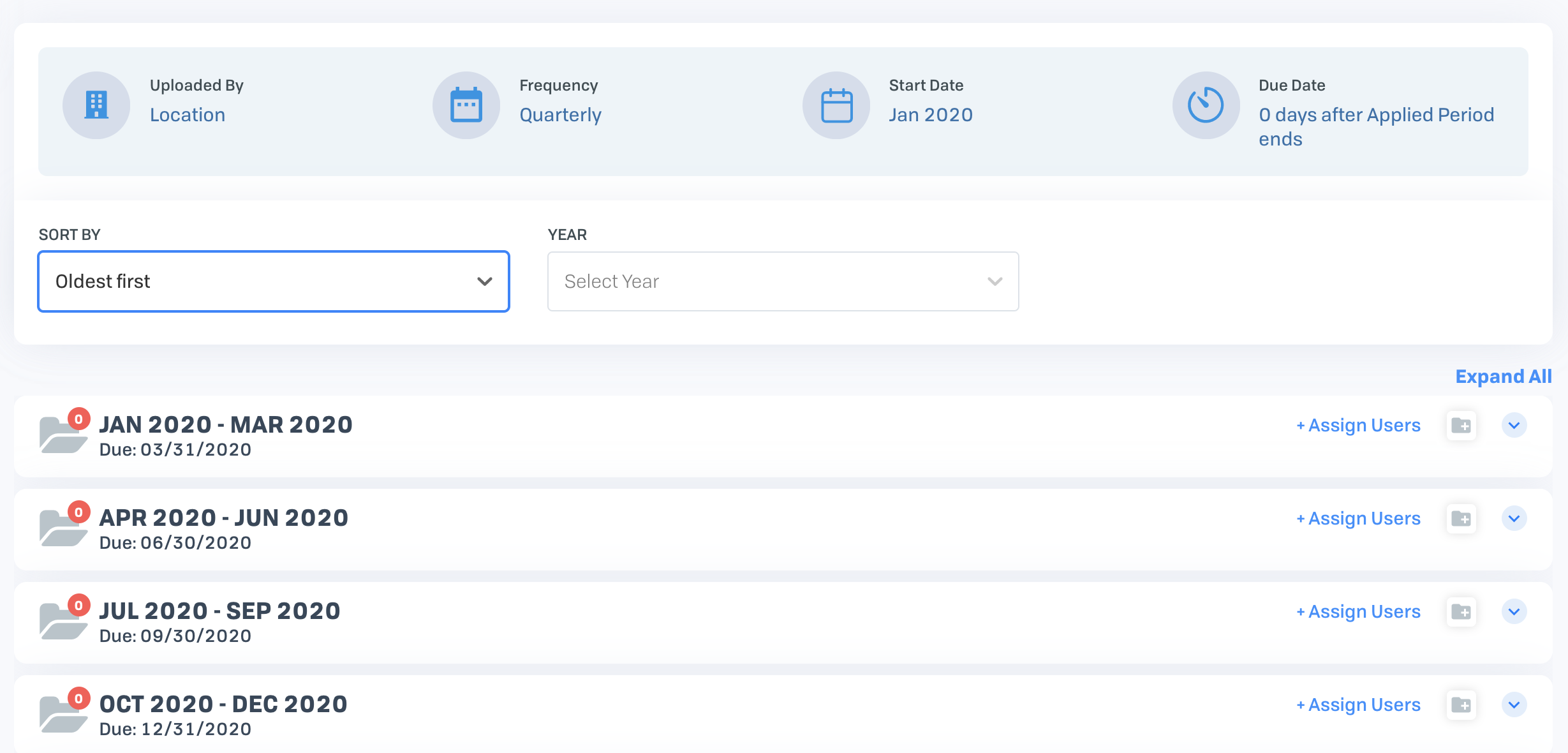
Task: Click add-folder icon for Jul 2020 - Sep 2020
Action: tap(1461, 612)
